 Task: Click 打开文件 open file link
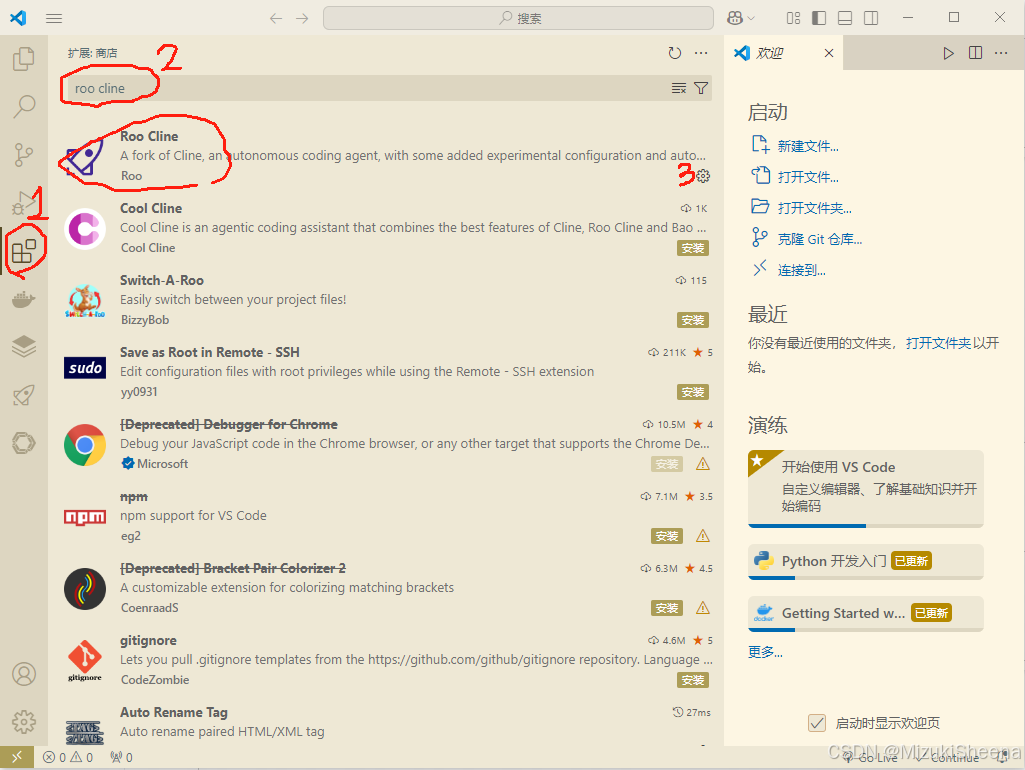click(x=808, y=176)
